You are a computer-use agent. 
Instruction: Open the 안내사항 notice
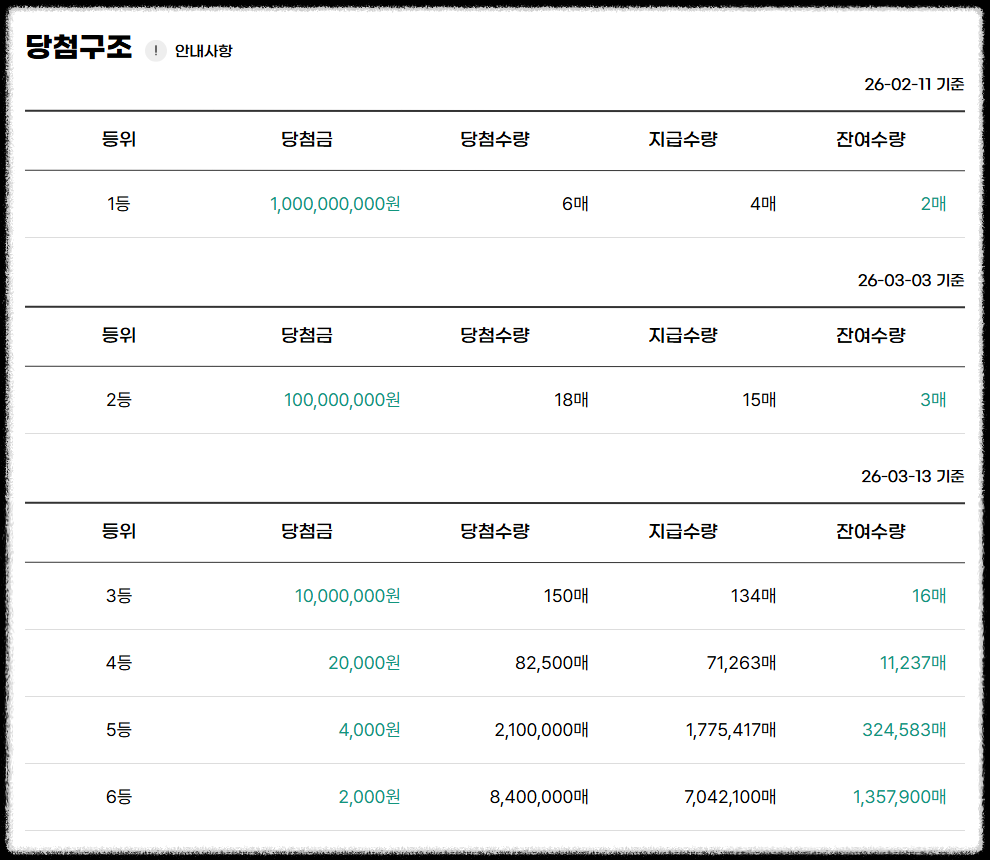(x=204, y=51)
